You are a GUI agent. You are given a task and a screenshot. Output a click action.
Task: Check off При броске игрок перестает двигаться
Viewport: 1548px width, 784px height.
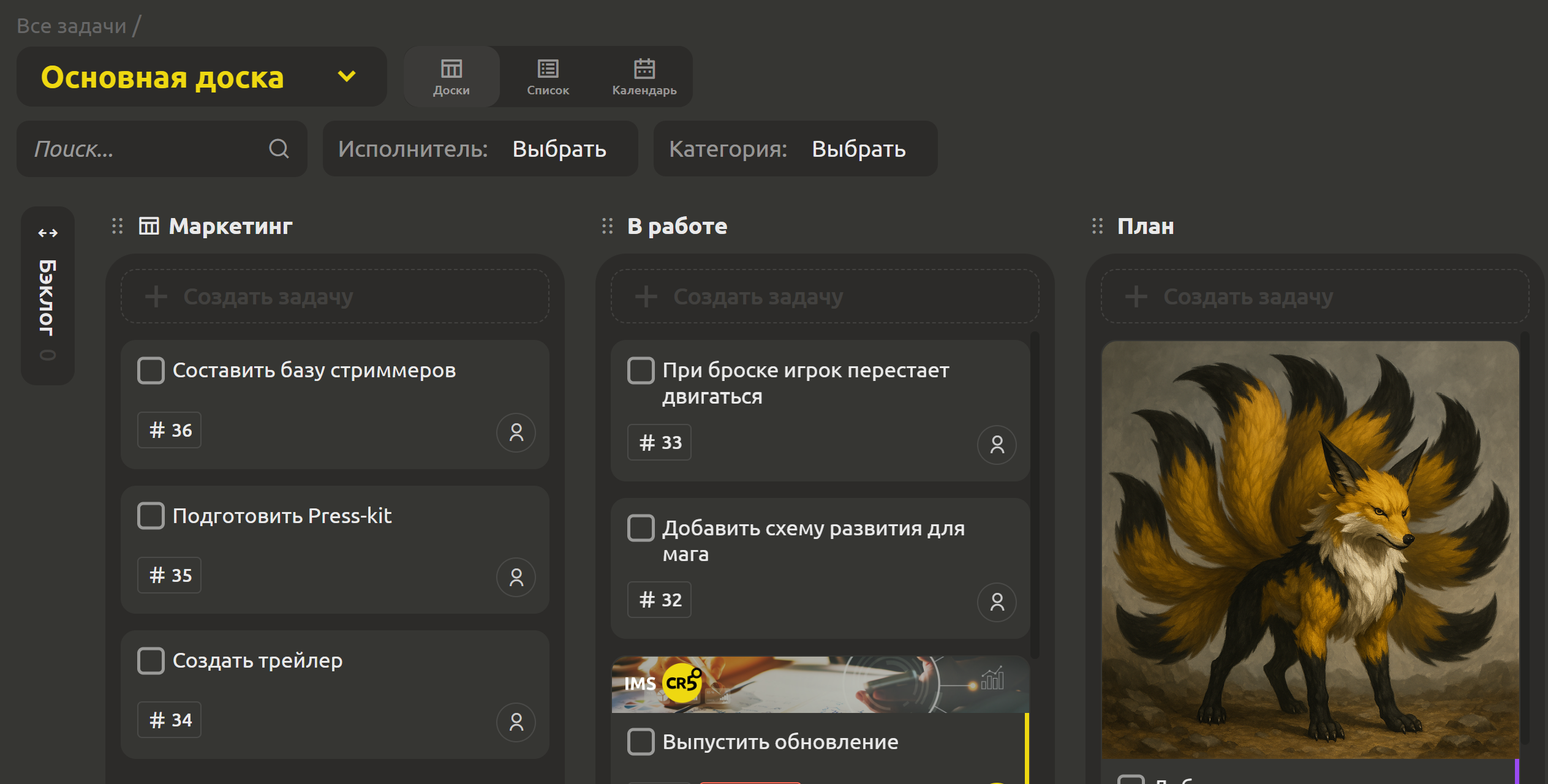641,371
